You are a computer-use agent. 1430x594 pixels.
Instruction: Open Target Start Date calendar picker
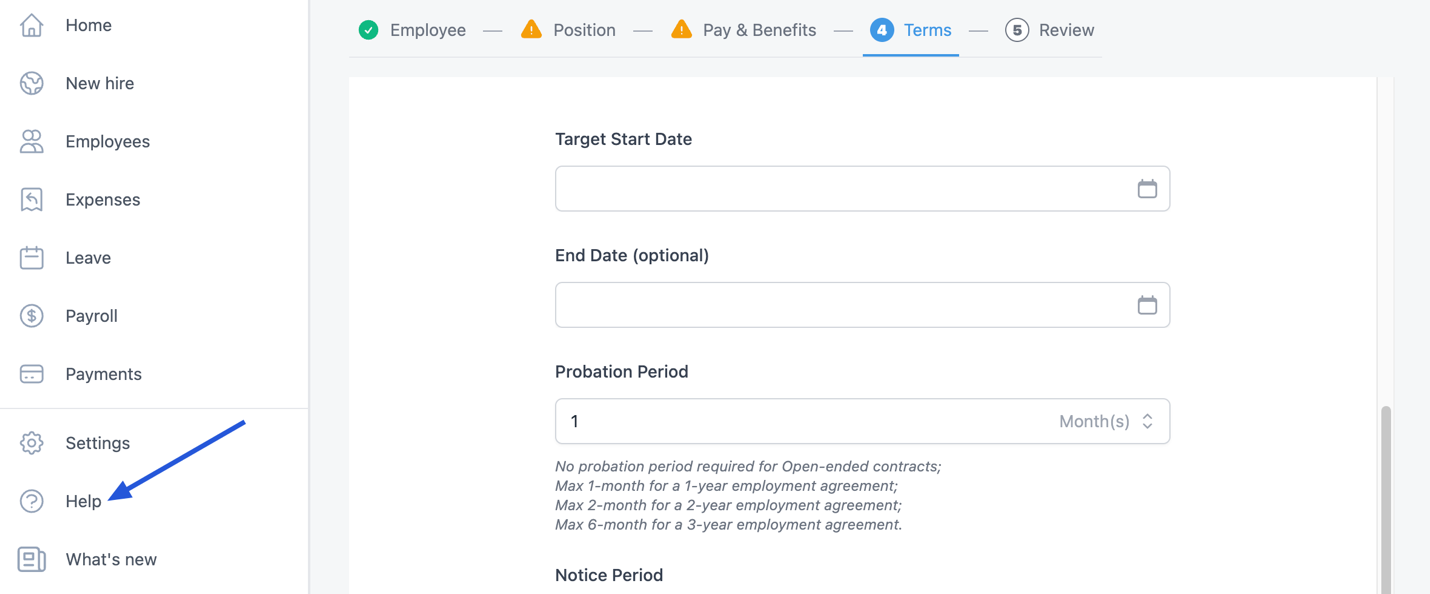tap(1147, 189)
